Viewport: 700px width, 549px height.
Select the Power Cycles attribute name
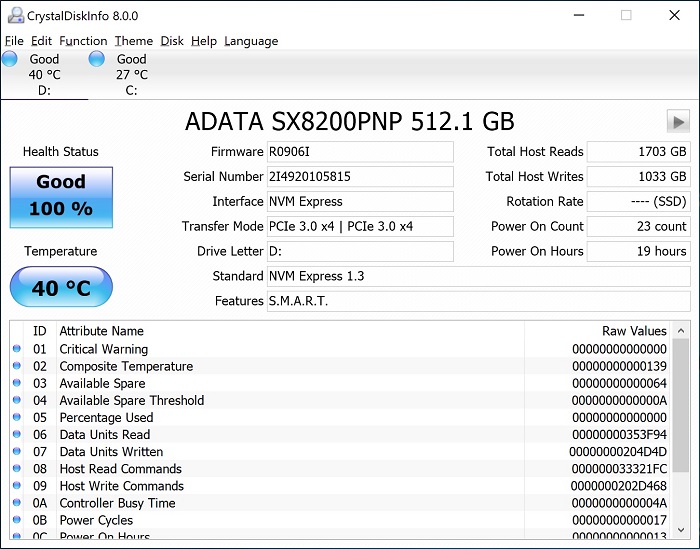tap(96, 520)
